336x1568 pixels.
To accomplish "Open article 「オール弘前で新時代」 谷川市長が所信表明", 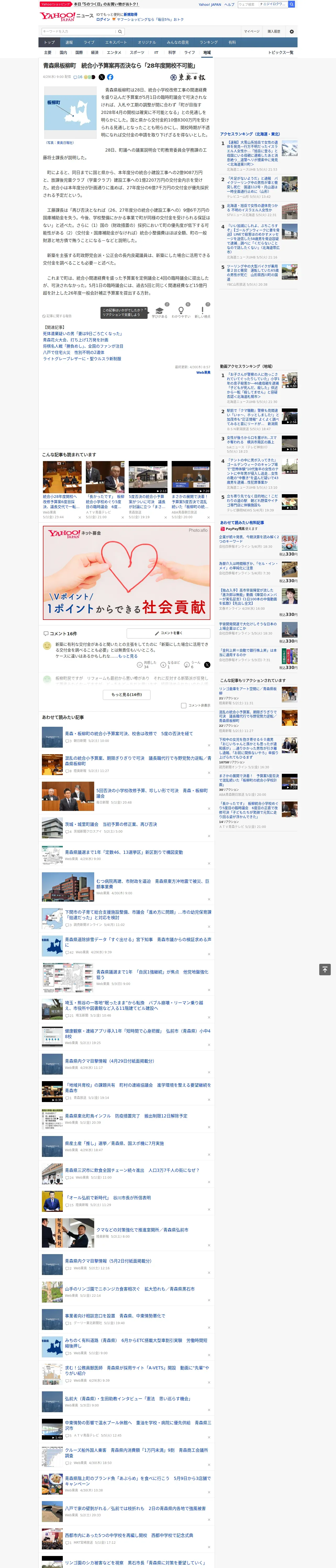I will tap(108, 1197).
